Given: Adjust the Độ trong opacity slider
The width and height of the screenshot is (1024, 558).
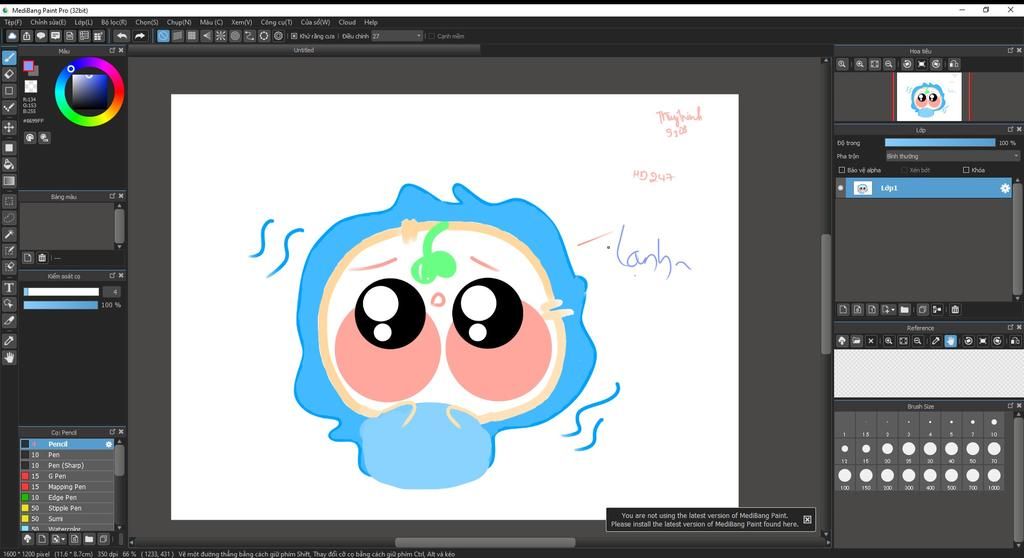Looking at the screenshot, I should pyautogui.click(x=940, y=142).
